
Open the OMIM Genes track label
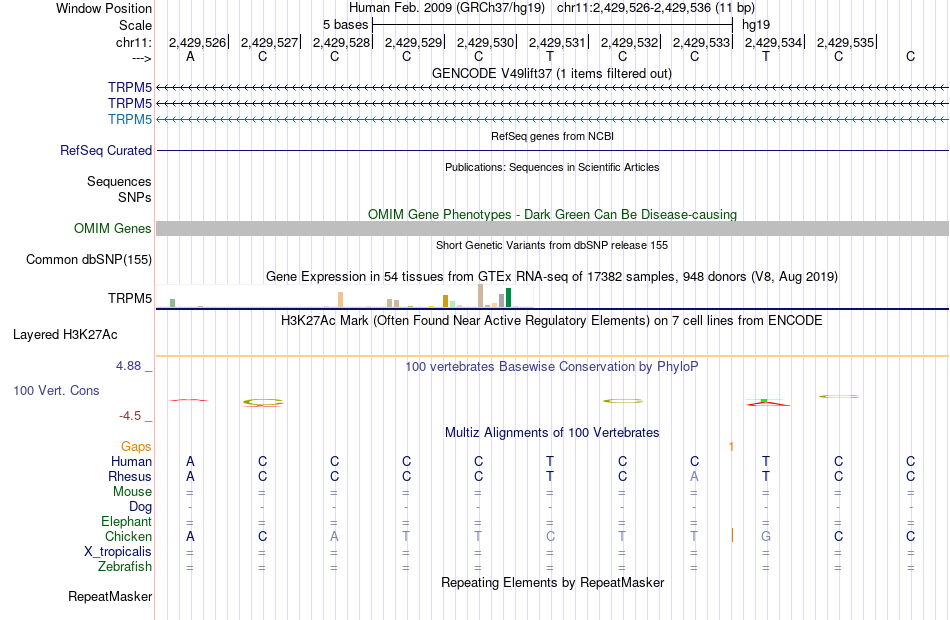(x=113, y=228)
